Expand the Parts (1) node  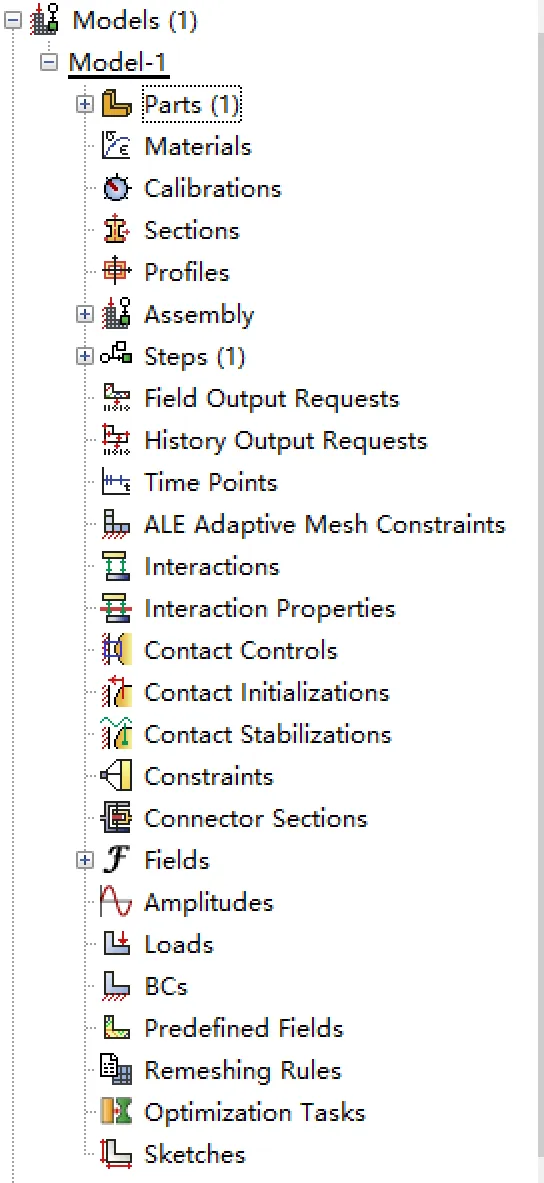(x=85, y=104)
